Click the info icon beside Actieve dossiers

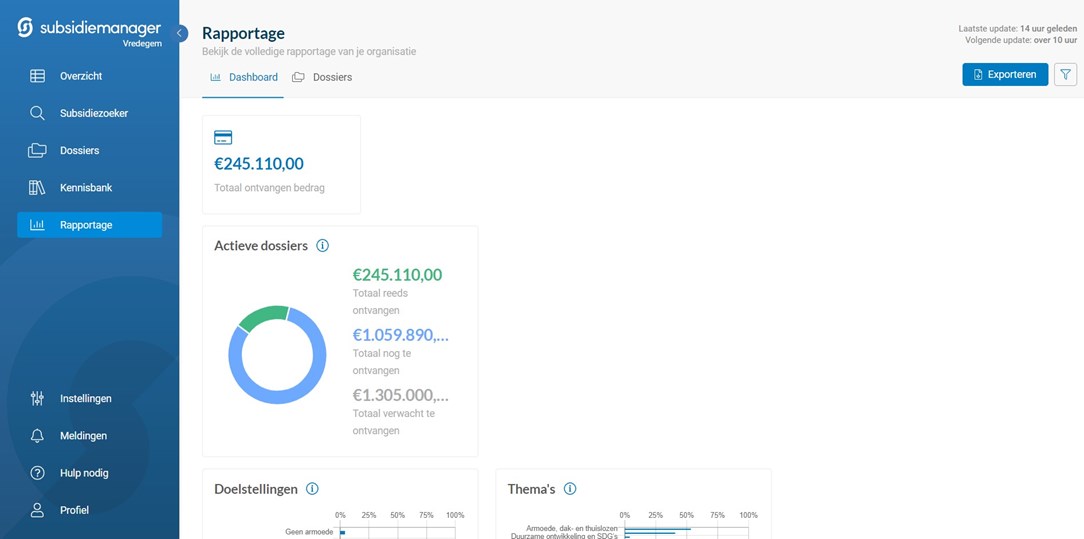coord(322,246)
